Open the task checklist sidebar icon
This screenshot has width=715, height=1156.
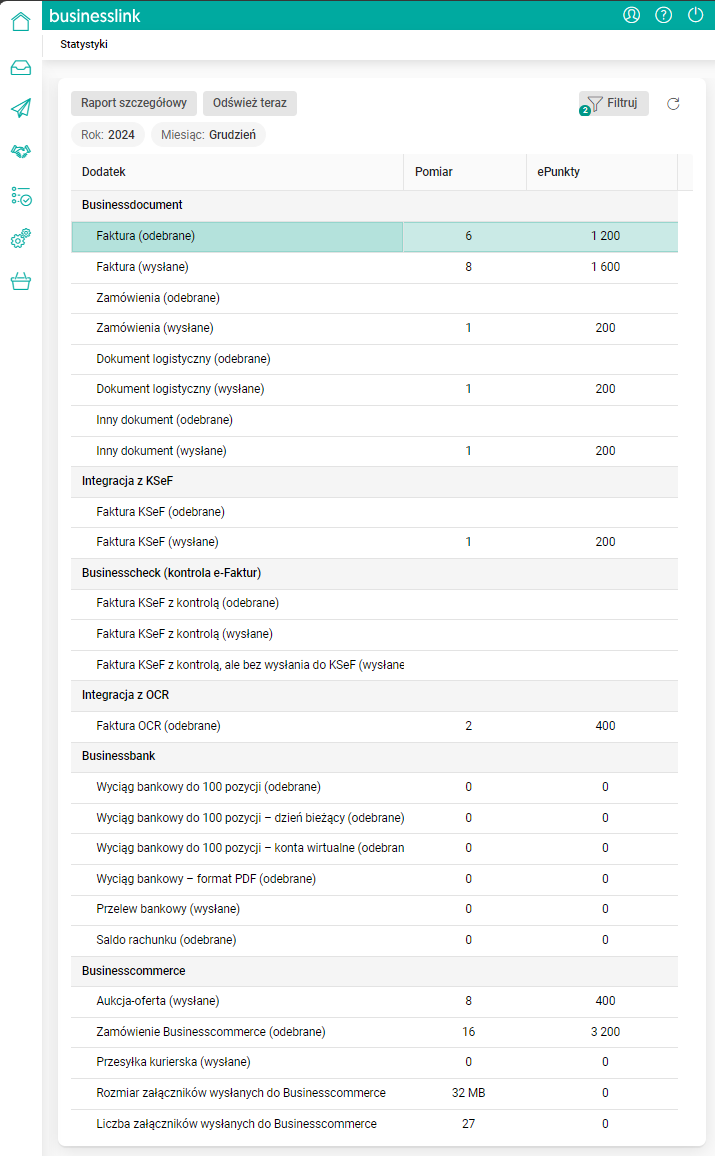coord(21,195)
